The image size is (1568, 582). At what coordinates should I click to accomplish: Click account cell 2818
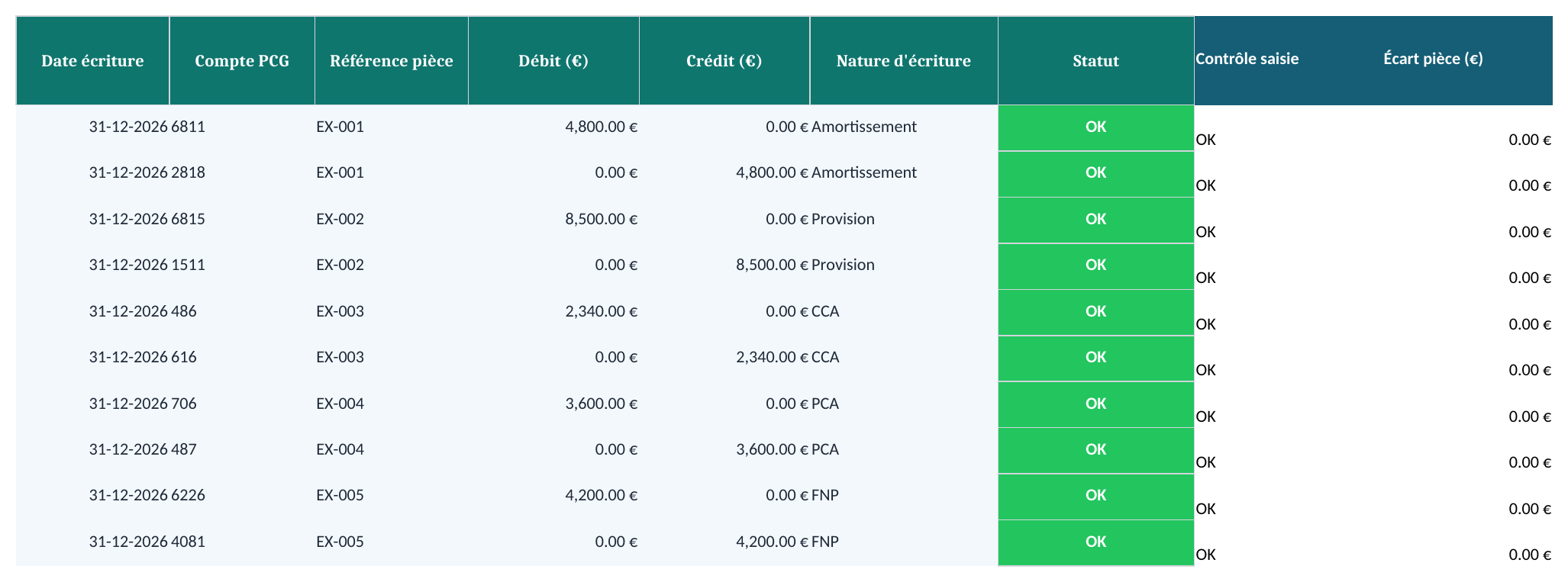[x=242, y=173]
